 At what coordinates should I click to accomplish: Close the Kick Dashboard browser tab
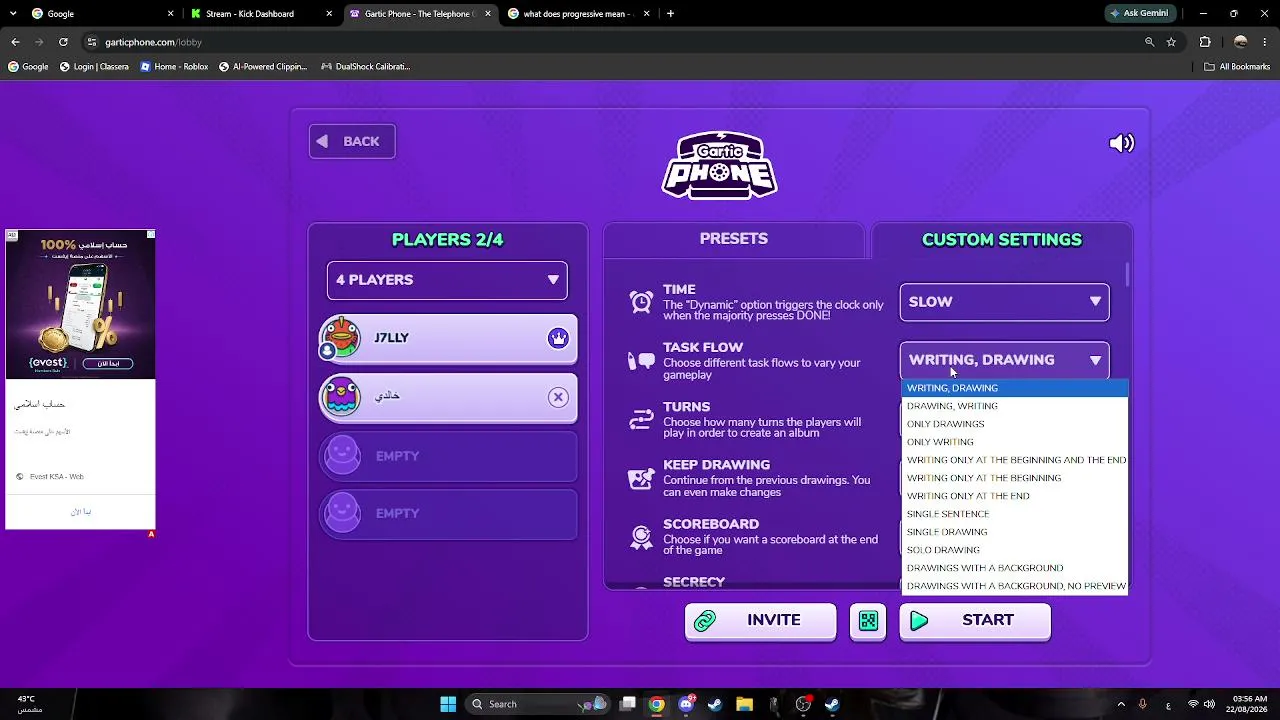pyautogui.click(x=329, y=14)
